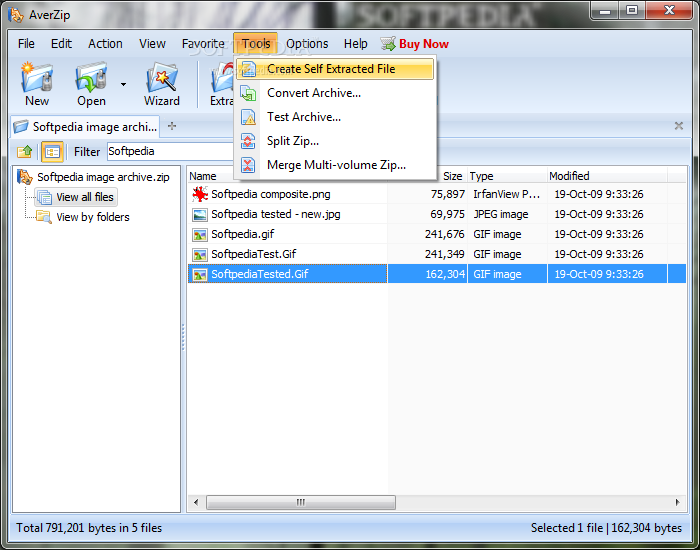Click the horizontal scrollbar thumb
Viewport: 700px width, 550px height.
pyautogui.click(x=300, y=503)
